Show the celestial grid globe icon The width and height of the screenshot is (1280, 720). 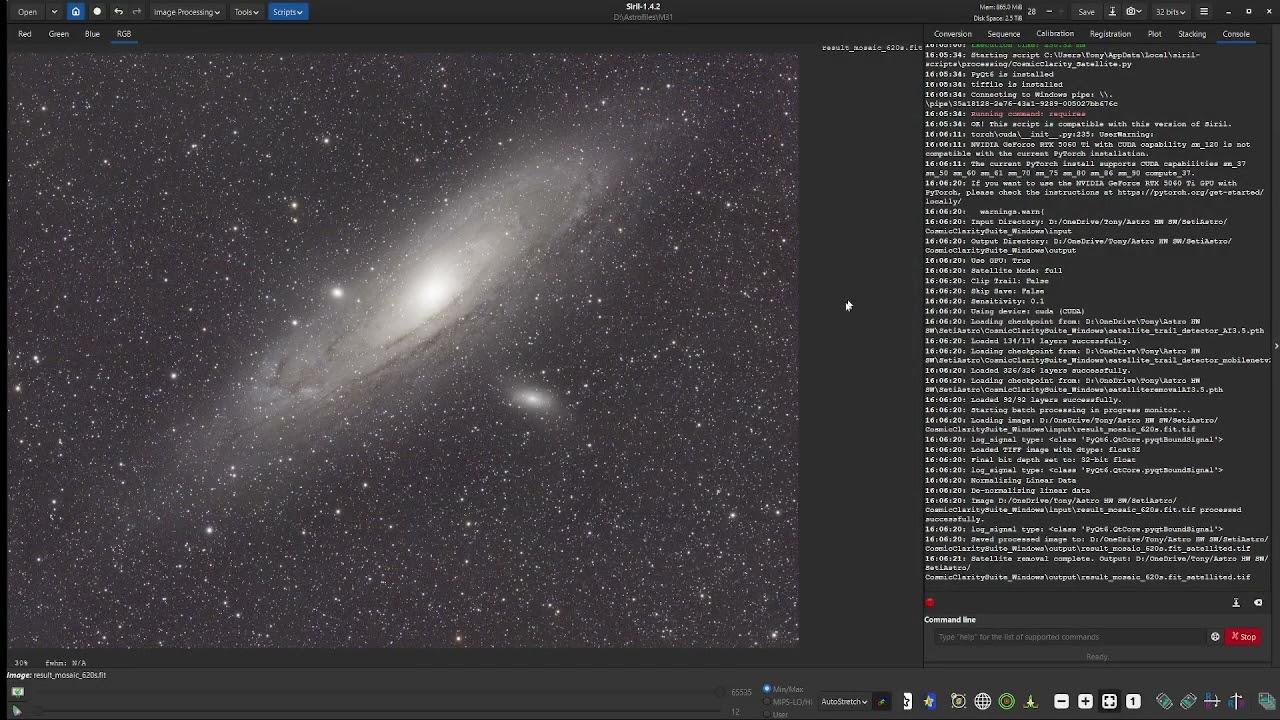click(x=982, y=702)
